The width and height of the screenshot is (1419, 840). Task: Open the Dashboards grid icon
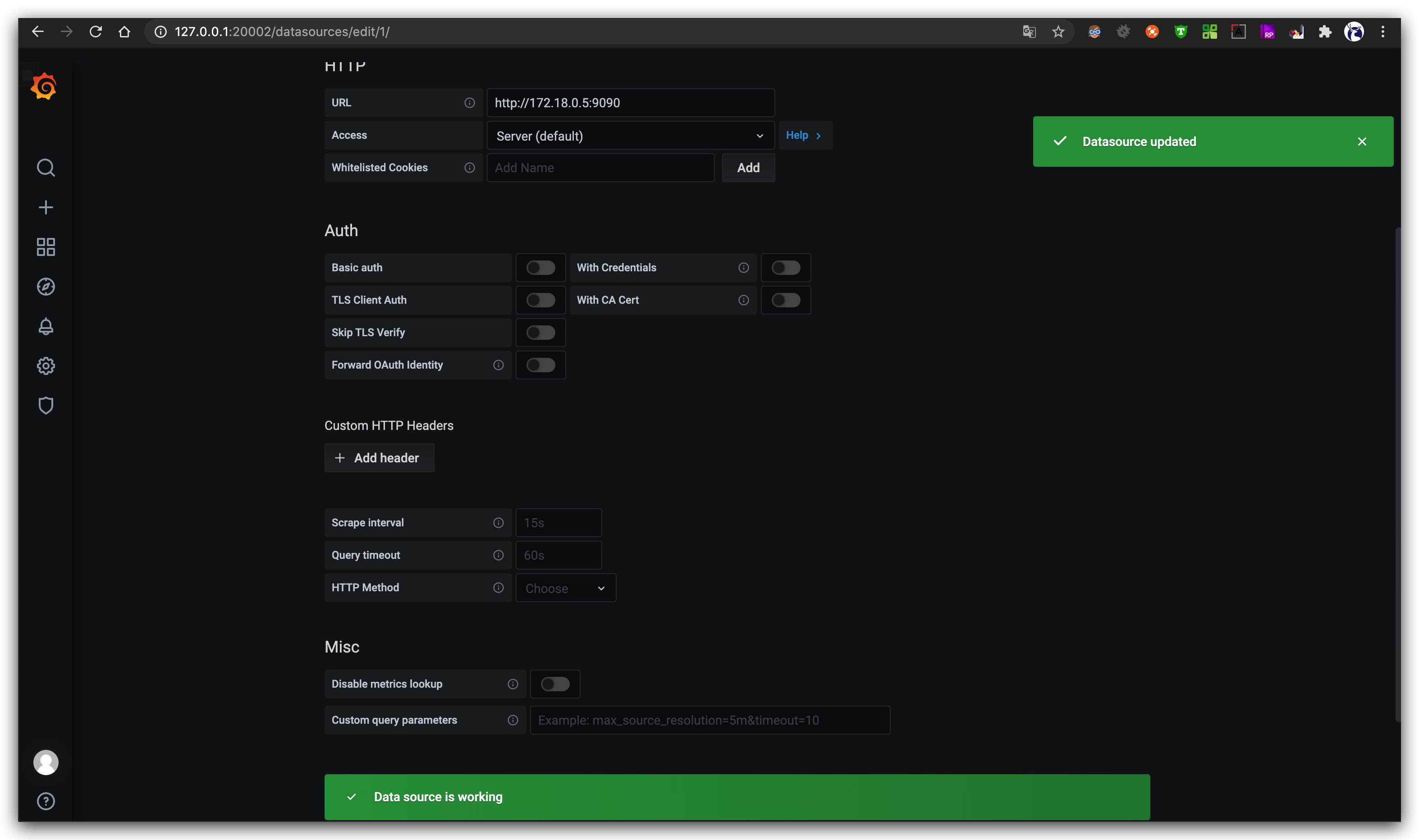pos(46,247)
